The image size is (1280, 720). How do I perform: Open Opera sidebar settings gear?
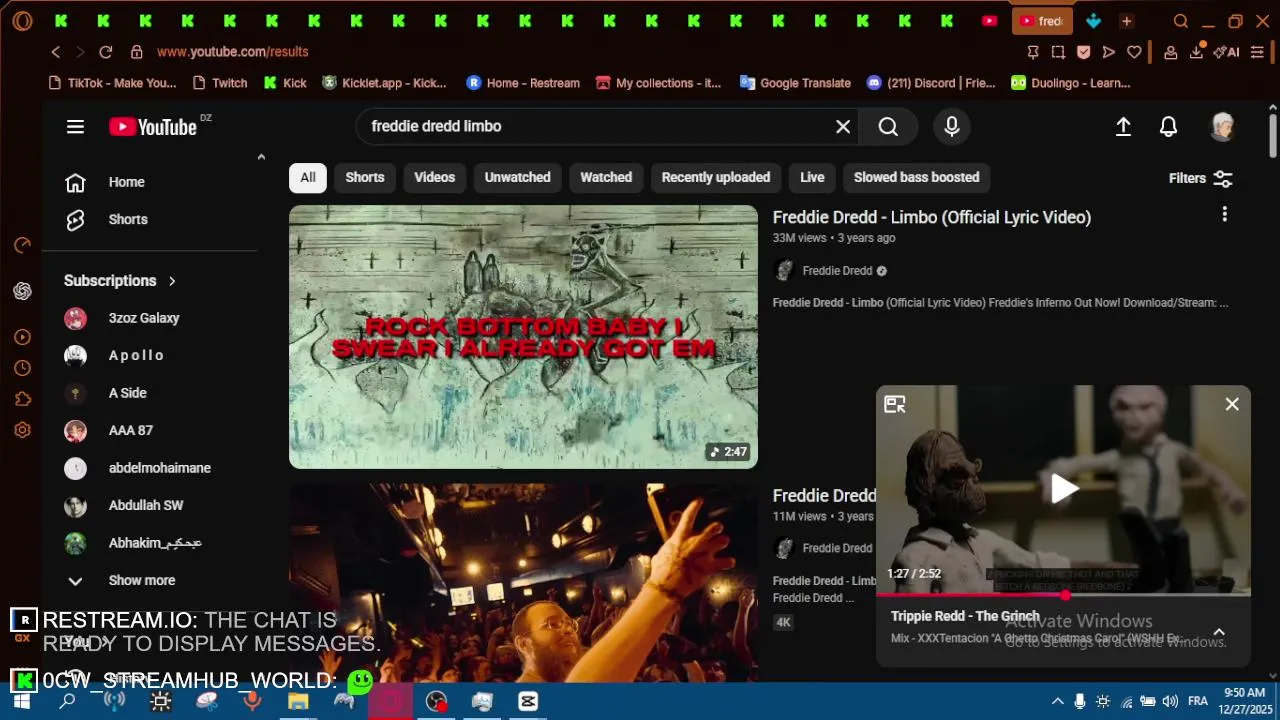point(22,430)
